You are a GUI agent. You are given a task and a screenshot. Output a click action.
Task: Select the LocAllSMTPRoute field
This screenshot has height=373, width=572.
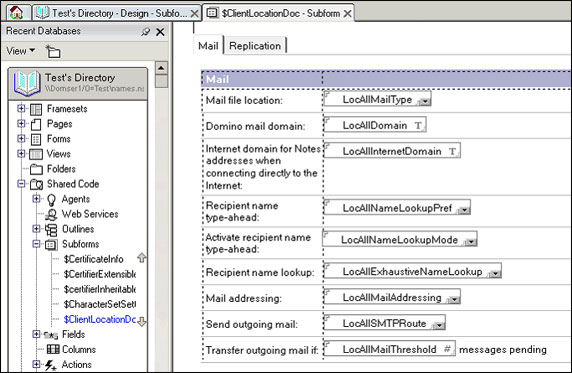[x=385, y=323]
